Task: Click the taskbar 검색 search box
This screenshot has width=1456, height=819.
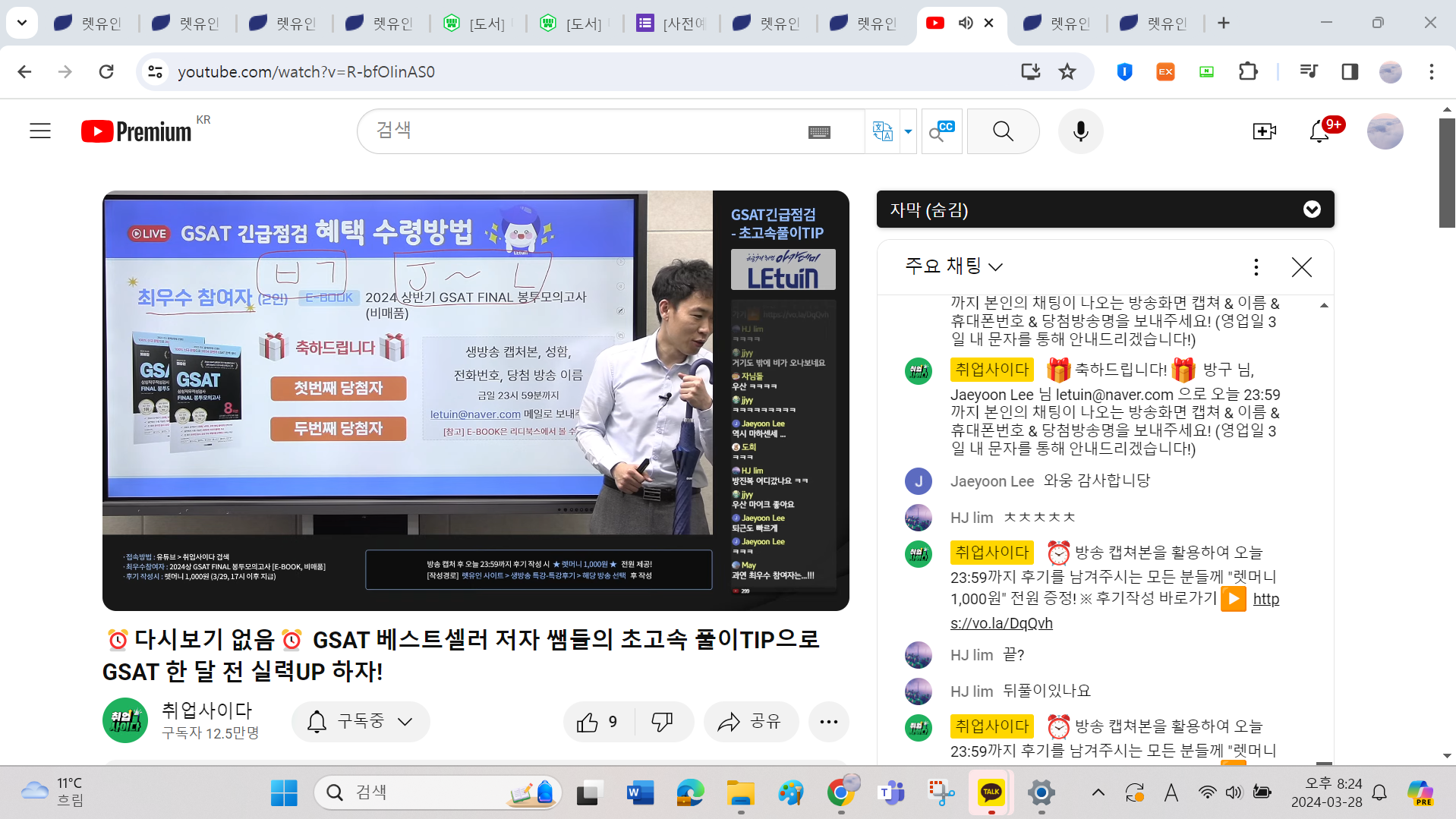Action: (x=437, y=792)
